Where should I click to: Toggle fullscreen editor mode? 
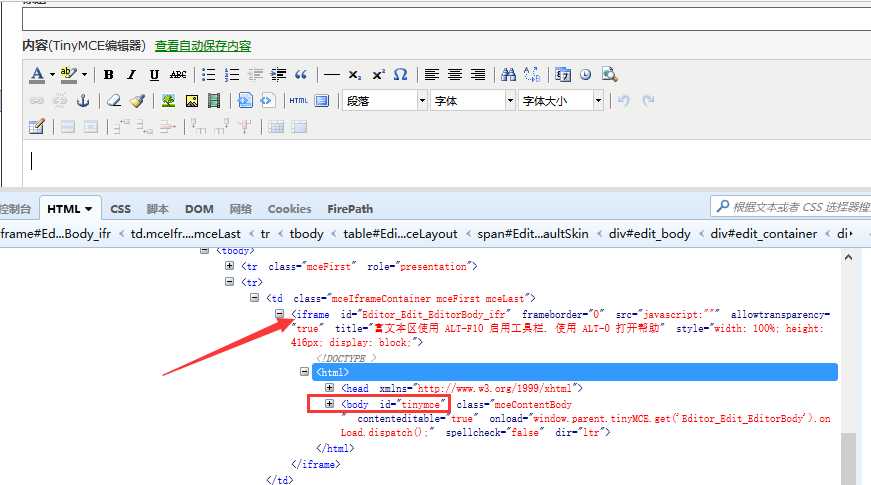(x=322, y=101)
